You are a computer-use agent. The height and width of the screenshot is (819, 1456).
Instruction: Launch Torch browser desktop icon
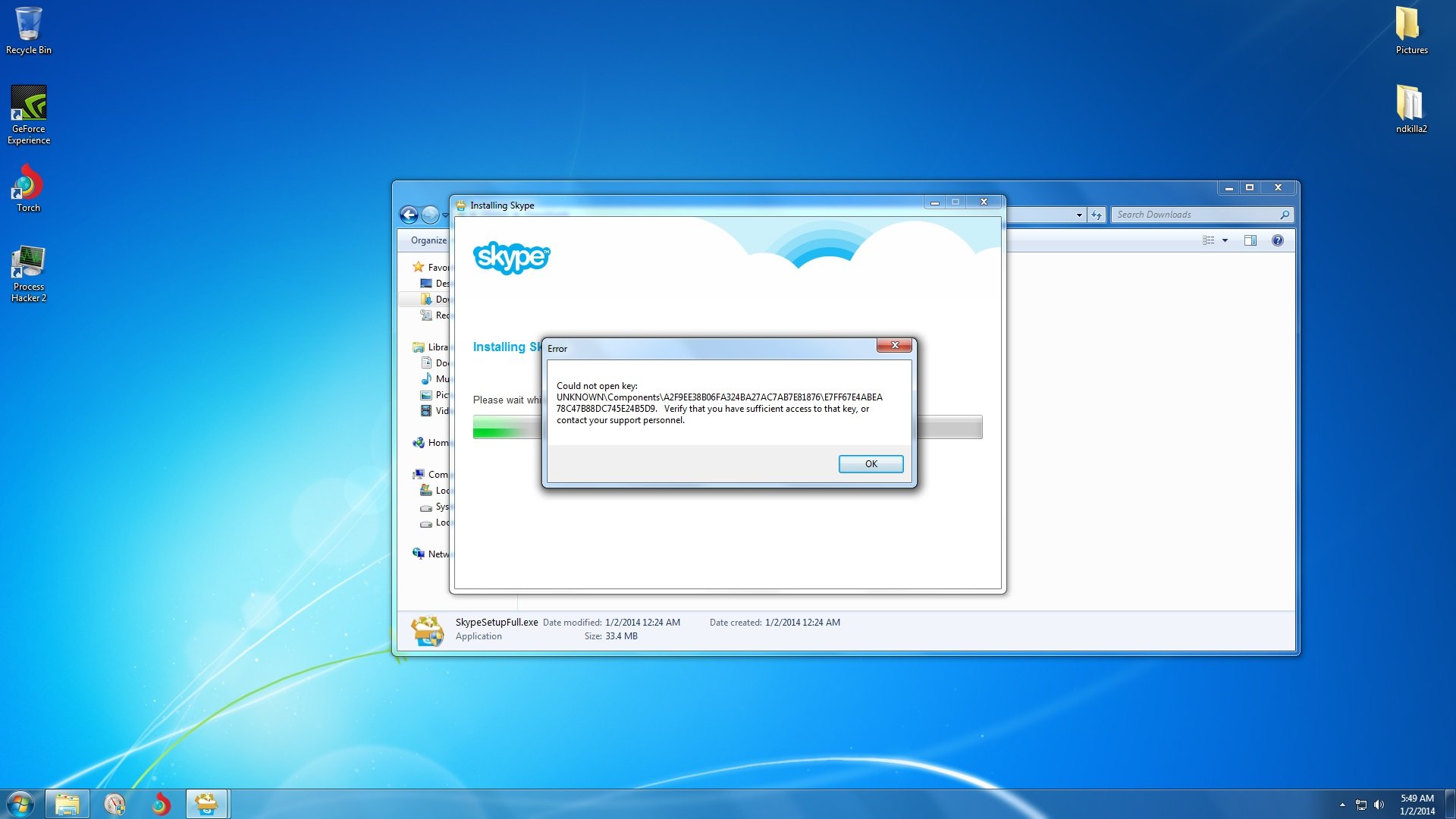(29, 190)
